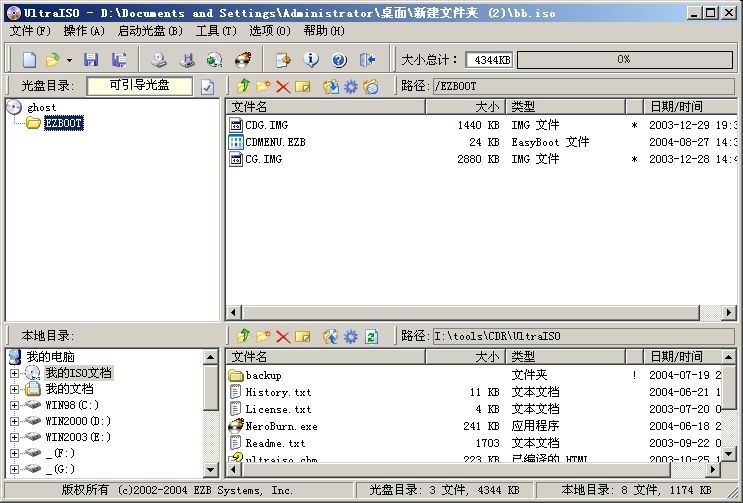Expand the 我的文档 tree node

(14, 389)
